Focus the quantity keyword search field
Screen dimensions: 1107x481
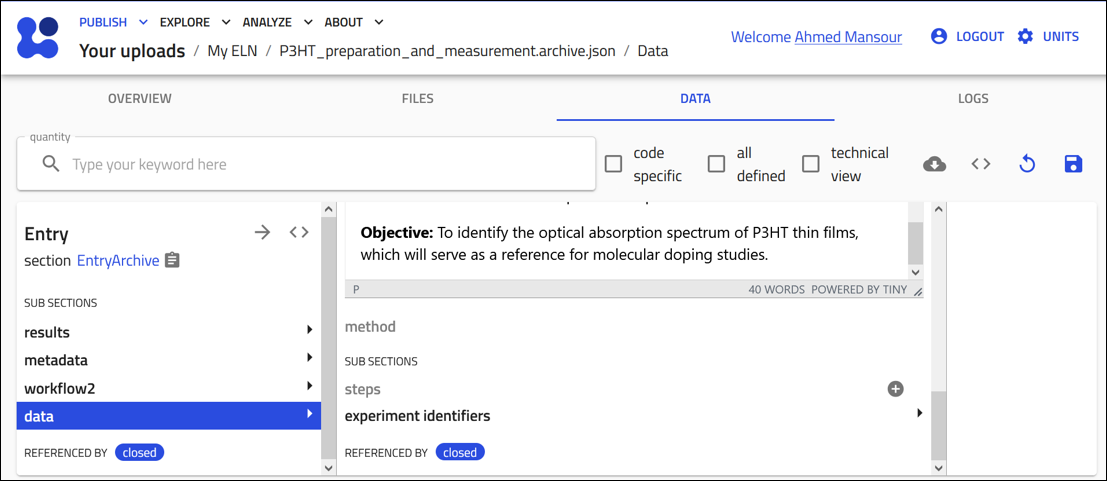click(x=320, y=164)
